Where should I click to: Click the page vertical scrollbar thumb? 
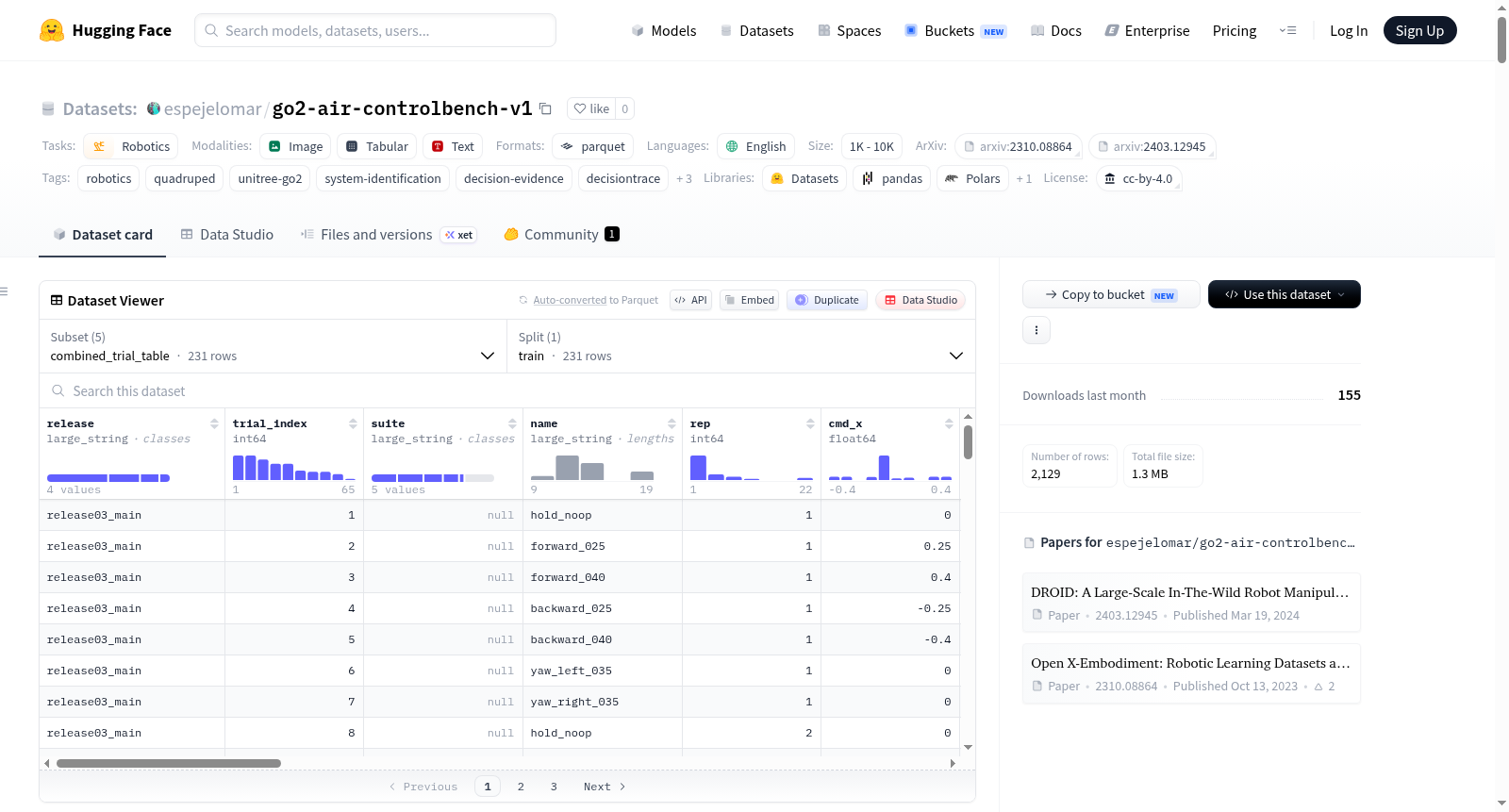pyautogui.click(x=1501, y=40)
